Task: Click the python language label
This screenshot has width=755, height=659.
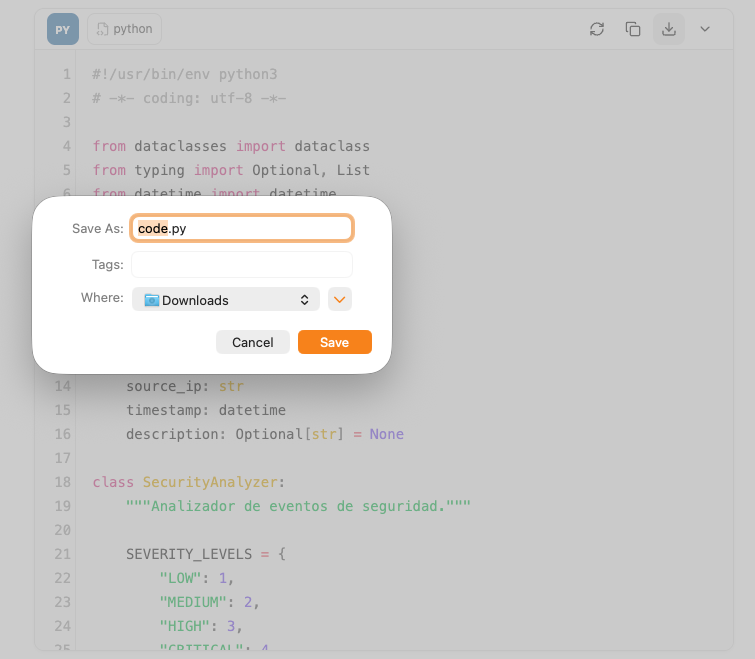Action: [124, 29]
